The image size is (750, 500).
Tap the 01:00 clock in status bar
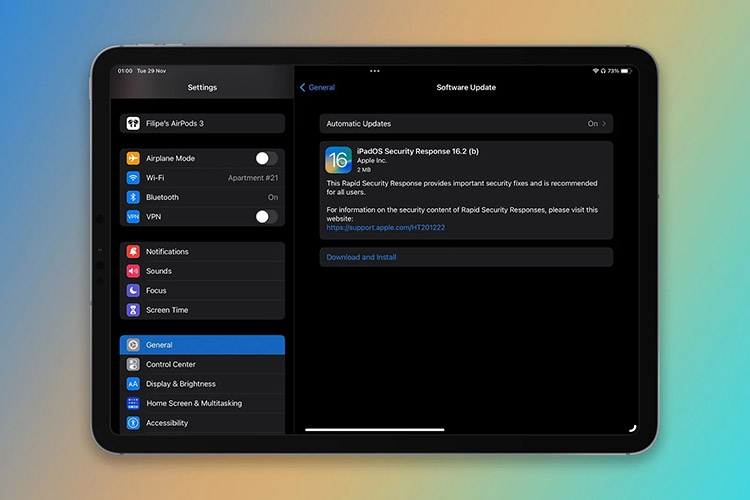click(125, 71)
